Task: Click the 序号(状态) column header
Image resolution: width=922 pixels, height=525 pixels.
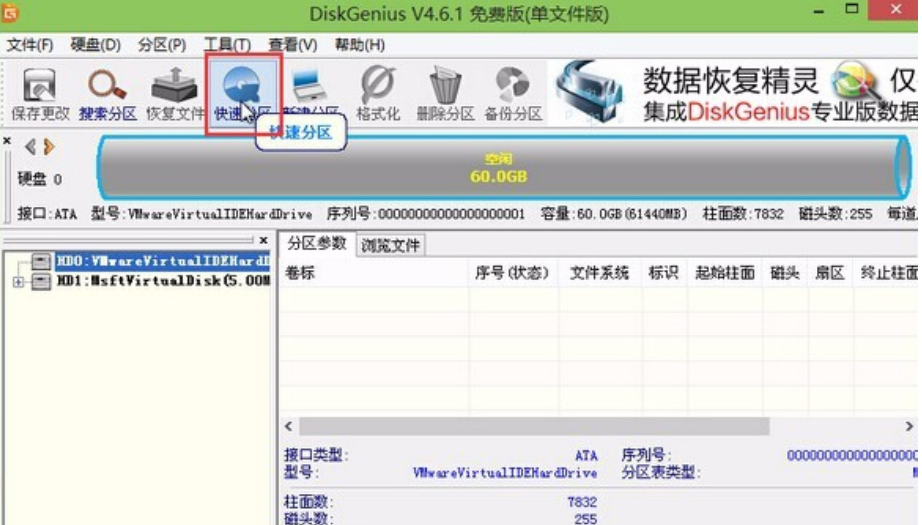Action: click(x=512, y=273)
